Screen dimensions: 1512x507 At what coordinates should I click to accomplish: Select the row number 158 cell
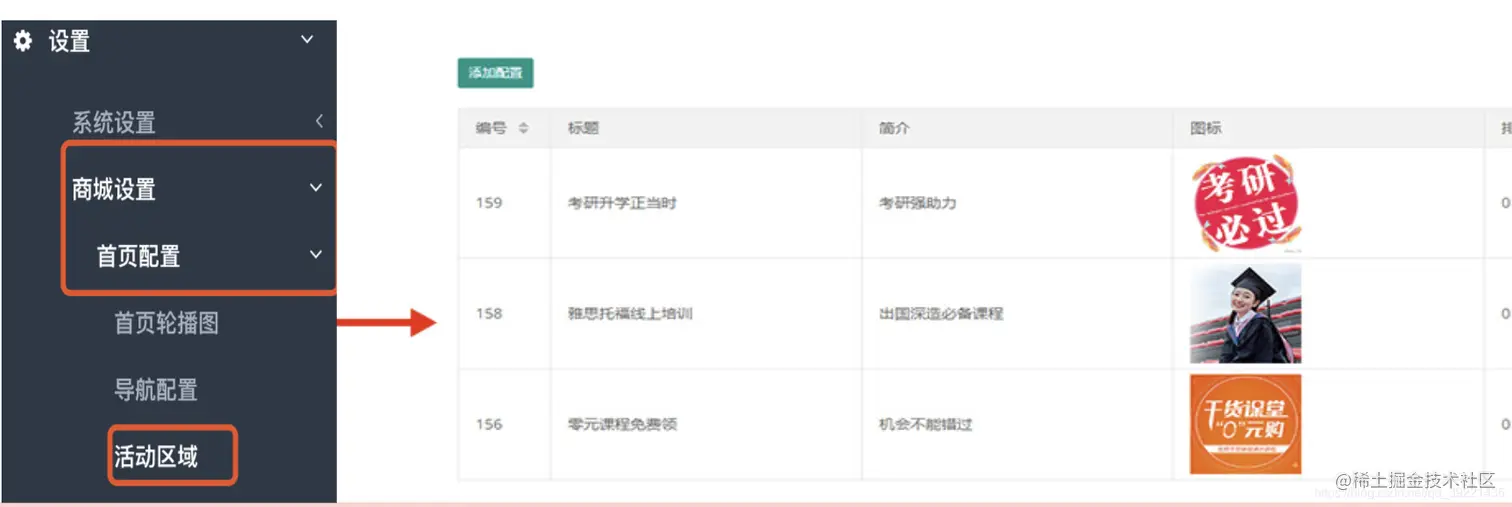tap(489, 314)
